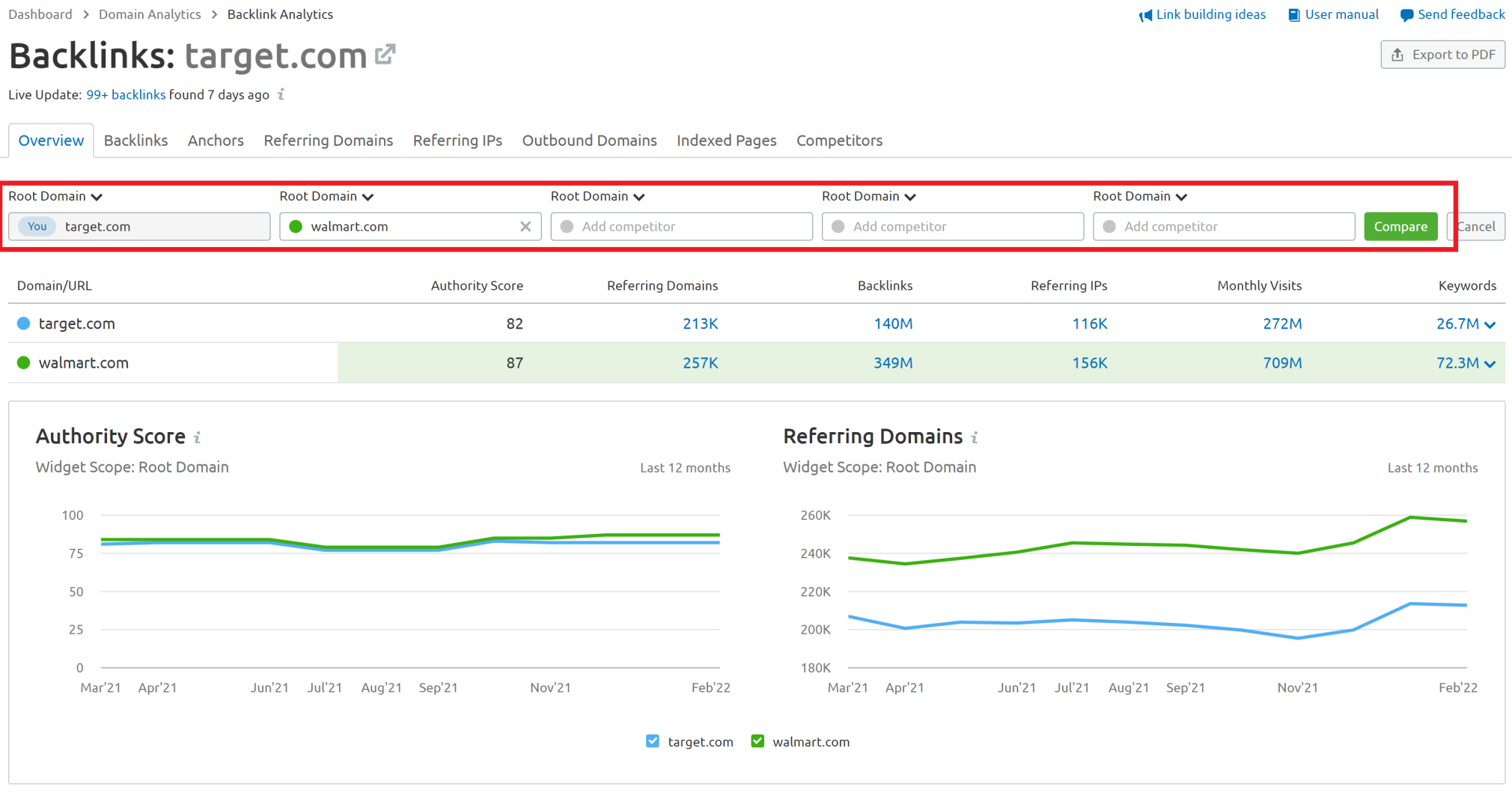Remove walmart.com with the X icon

(x=525, y=226)
